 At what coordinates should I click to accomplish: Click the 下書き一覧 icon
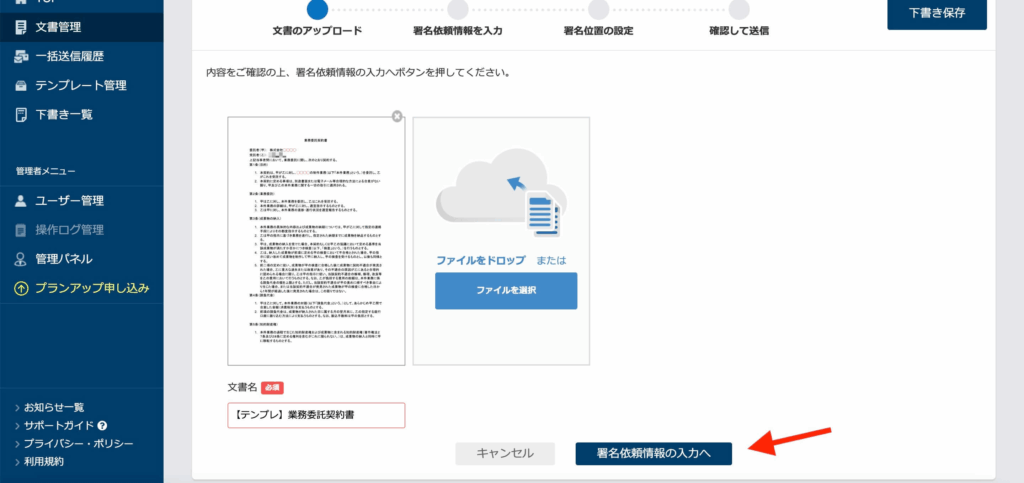point(21,114)
